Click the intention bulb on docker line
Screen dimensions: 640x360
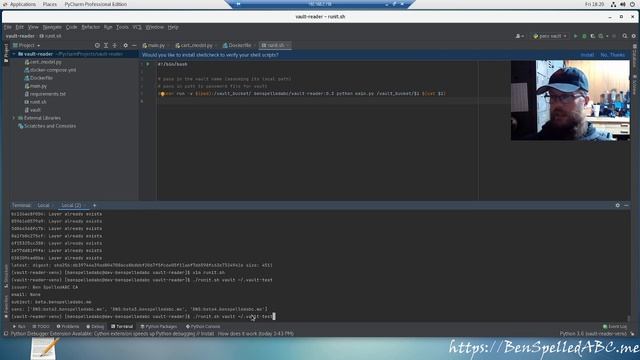pyautogui.click(x=162, y=94)
